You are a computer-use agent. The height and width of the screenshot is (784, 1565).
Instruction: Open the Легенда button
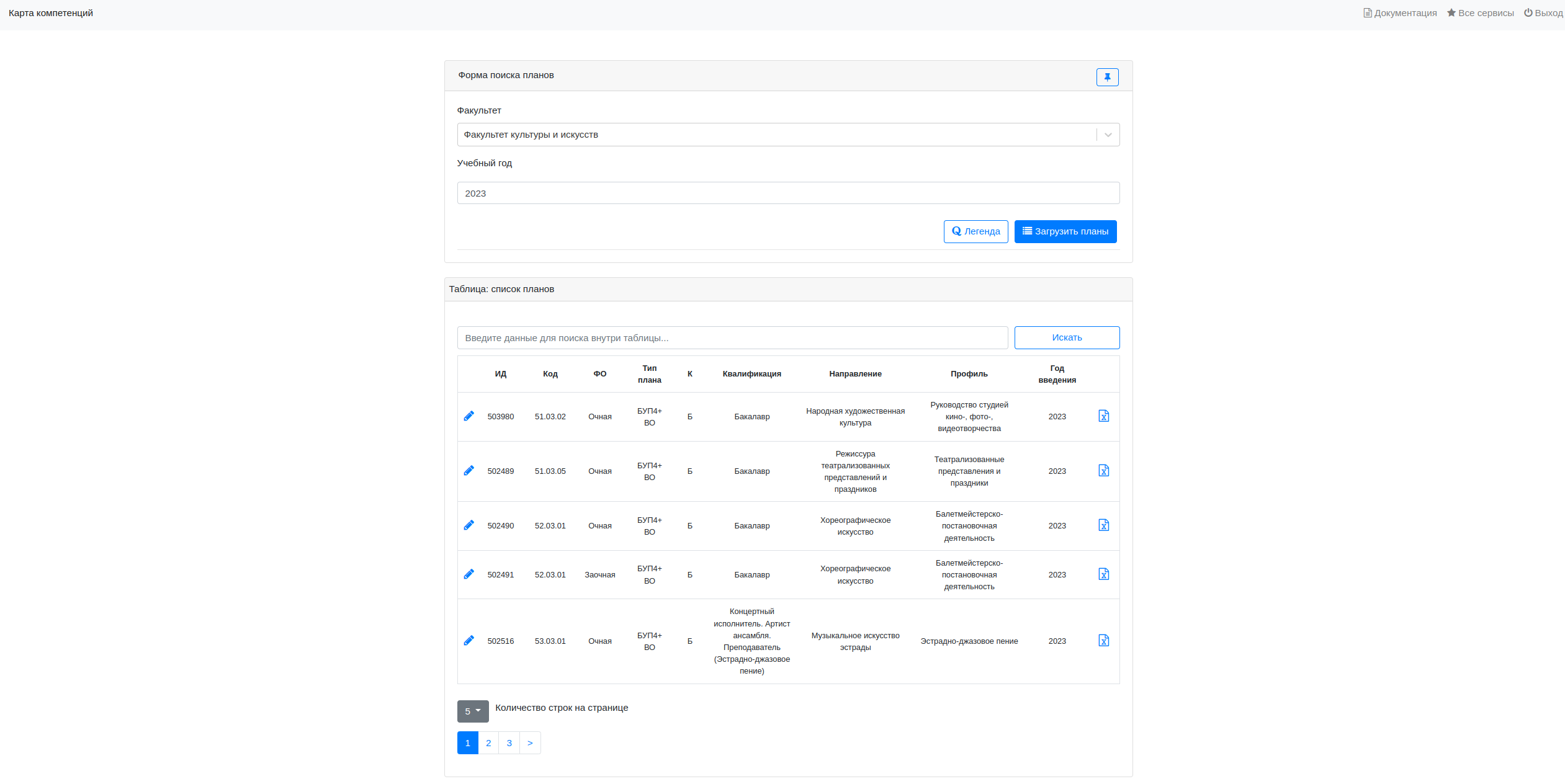[x=975, y=231]
